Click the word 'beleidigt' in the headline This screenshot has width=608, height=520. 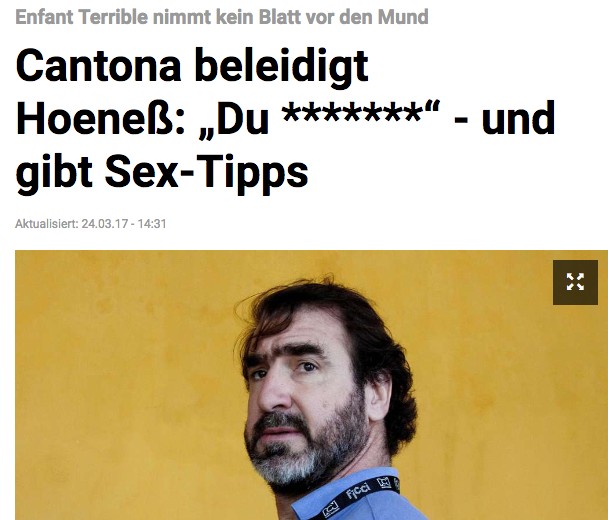coord(282,67)
